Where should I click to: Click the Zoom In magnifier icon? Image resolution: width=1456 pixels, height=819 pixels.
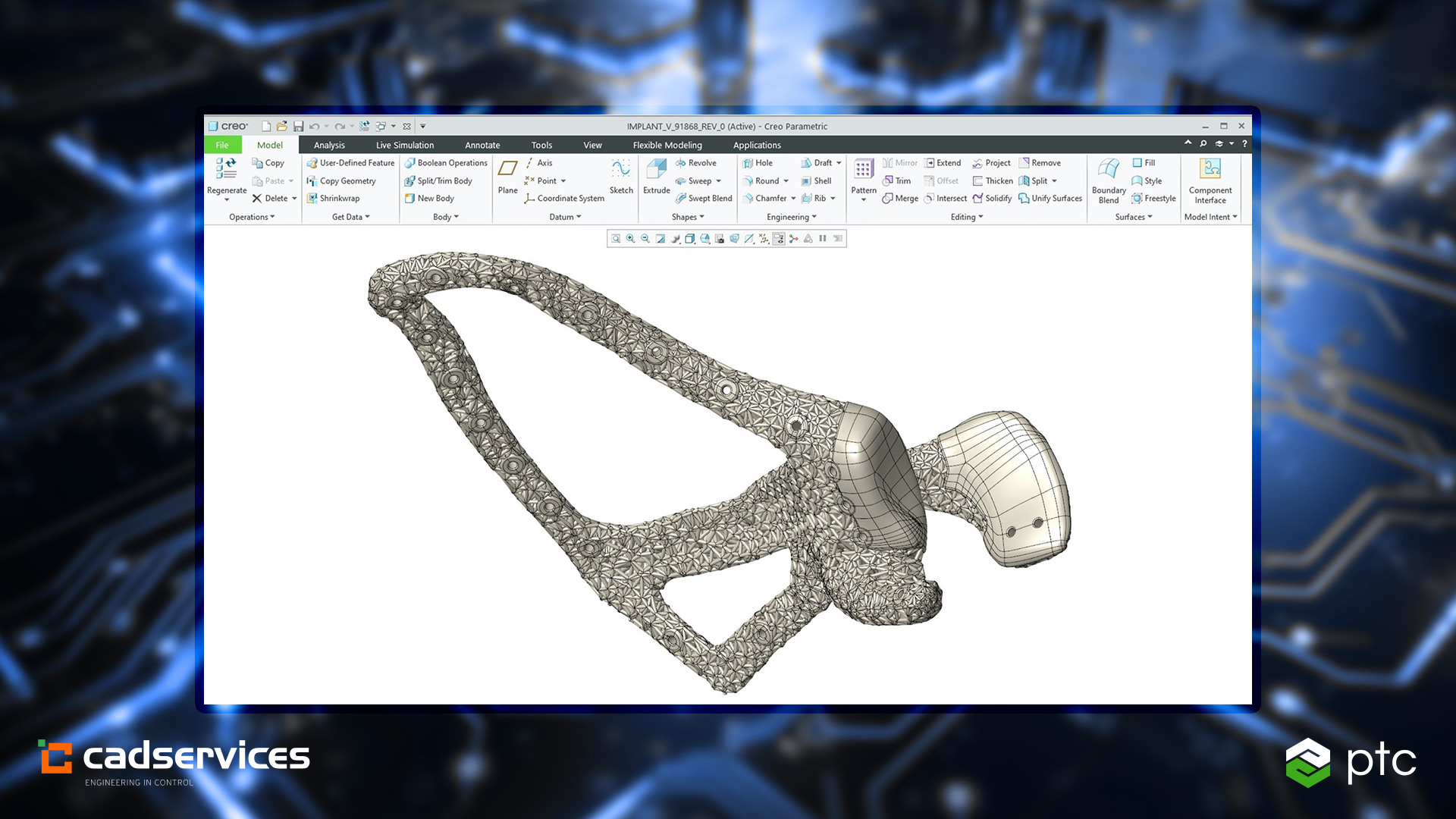tap(630, 239)
